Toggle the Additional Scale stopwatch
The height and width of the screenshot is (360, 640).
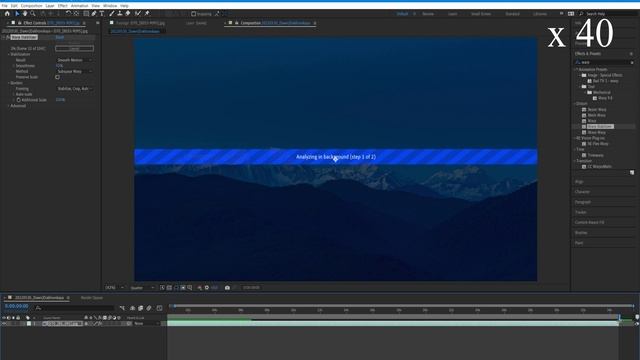coord(18,100)
